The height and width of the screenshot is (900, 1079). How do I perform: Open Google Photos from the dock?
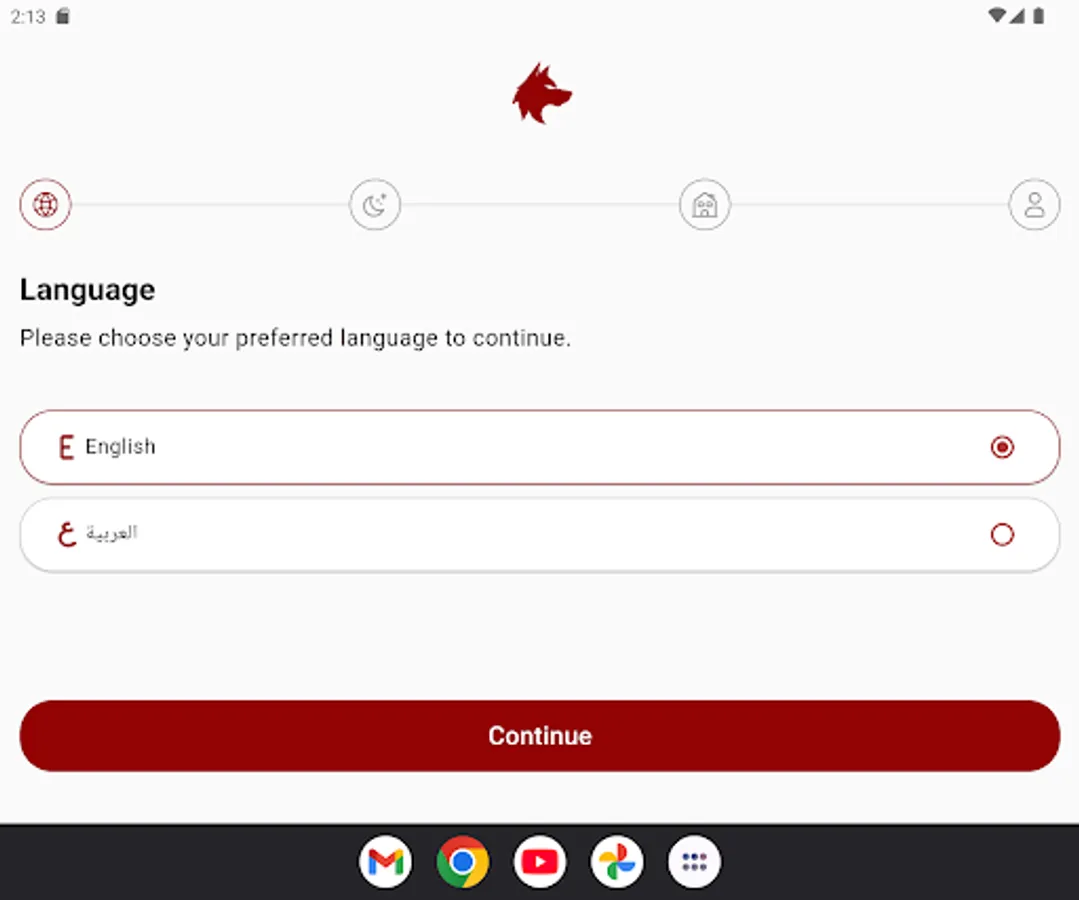[617, 861]
